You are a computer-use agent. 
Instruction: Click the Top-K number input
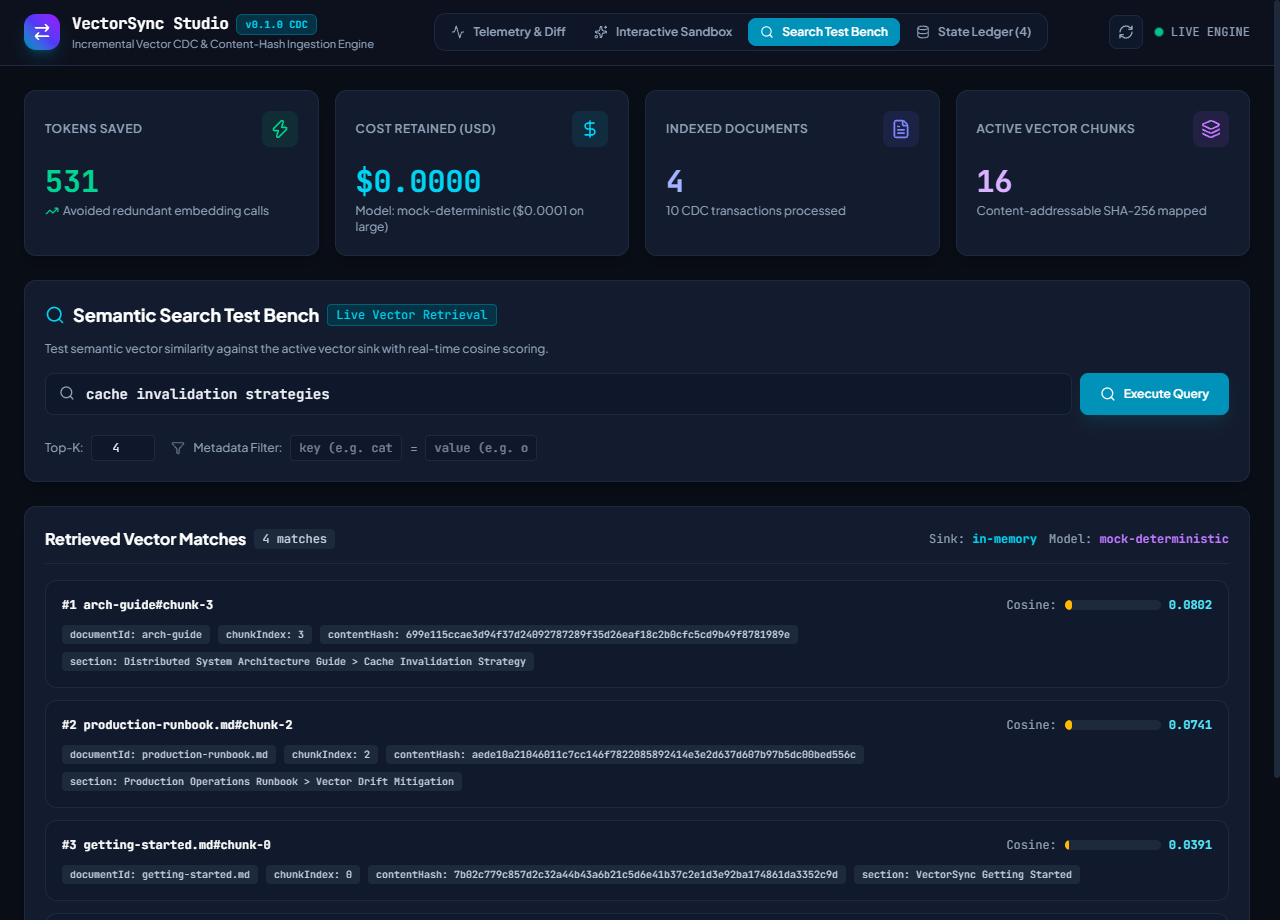point(123,448)
